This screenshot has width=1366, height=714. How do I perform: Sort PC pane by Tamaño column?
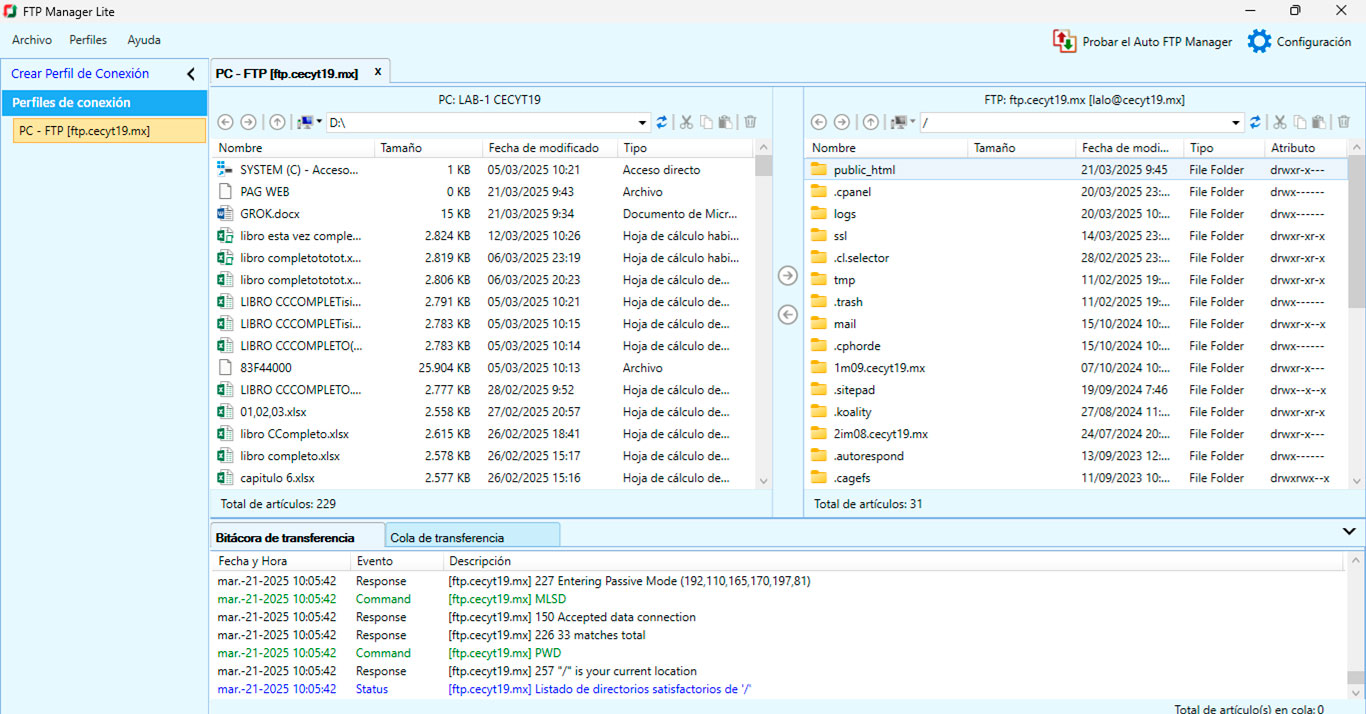429,148
